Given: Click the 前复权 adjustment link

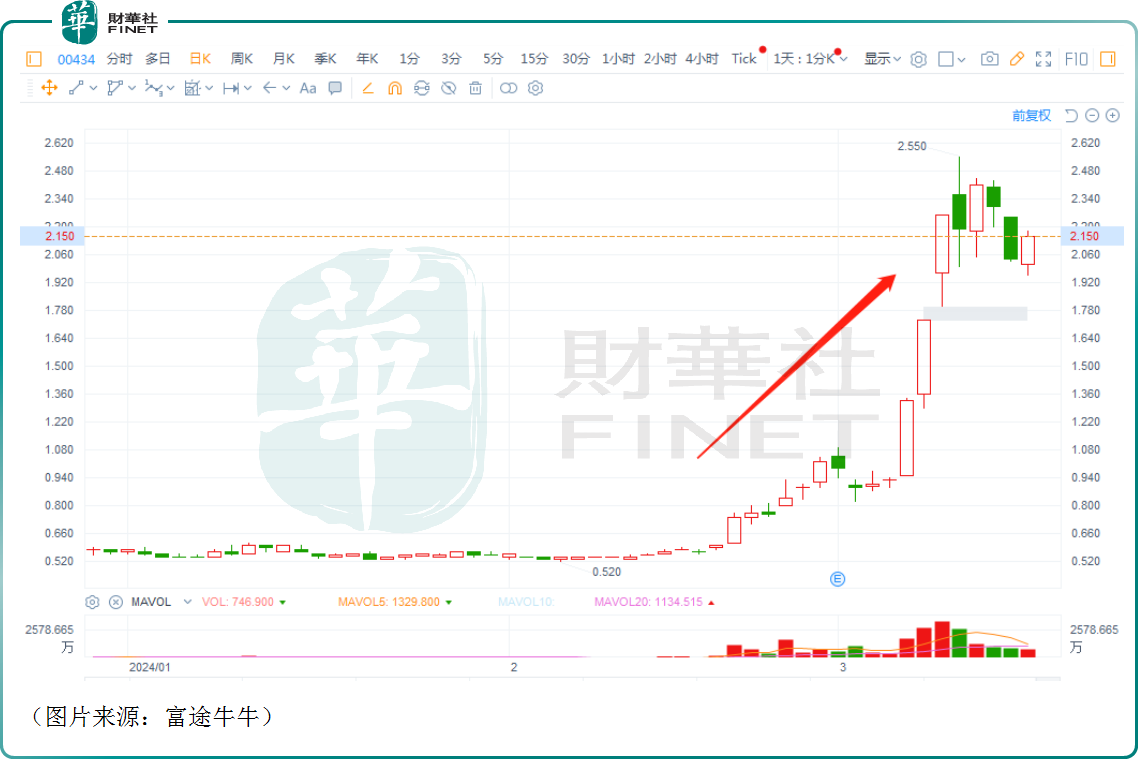Looking at the screenshot, I should click(1031, 115).
